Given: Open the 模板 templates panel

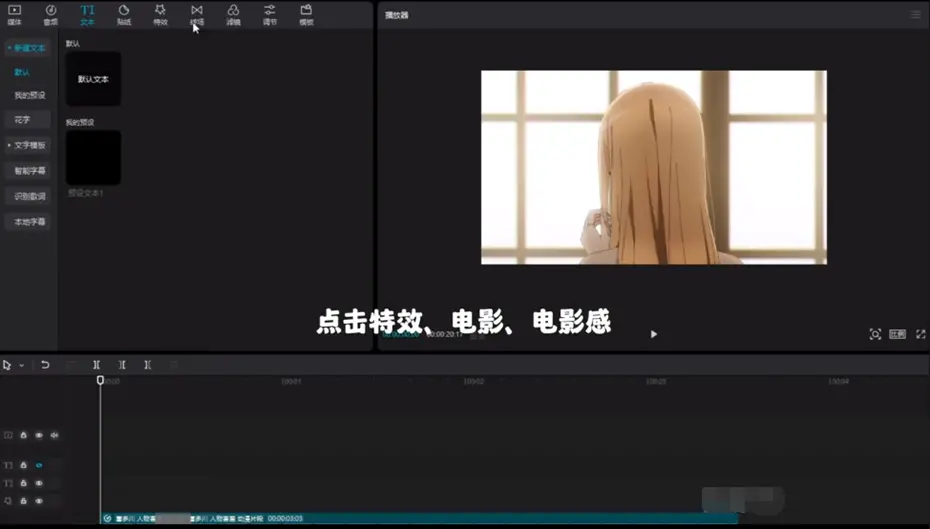Looking at the screenshot, I should coord(306,15).
